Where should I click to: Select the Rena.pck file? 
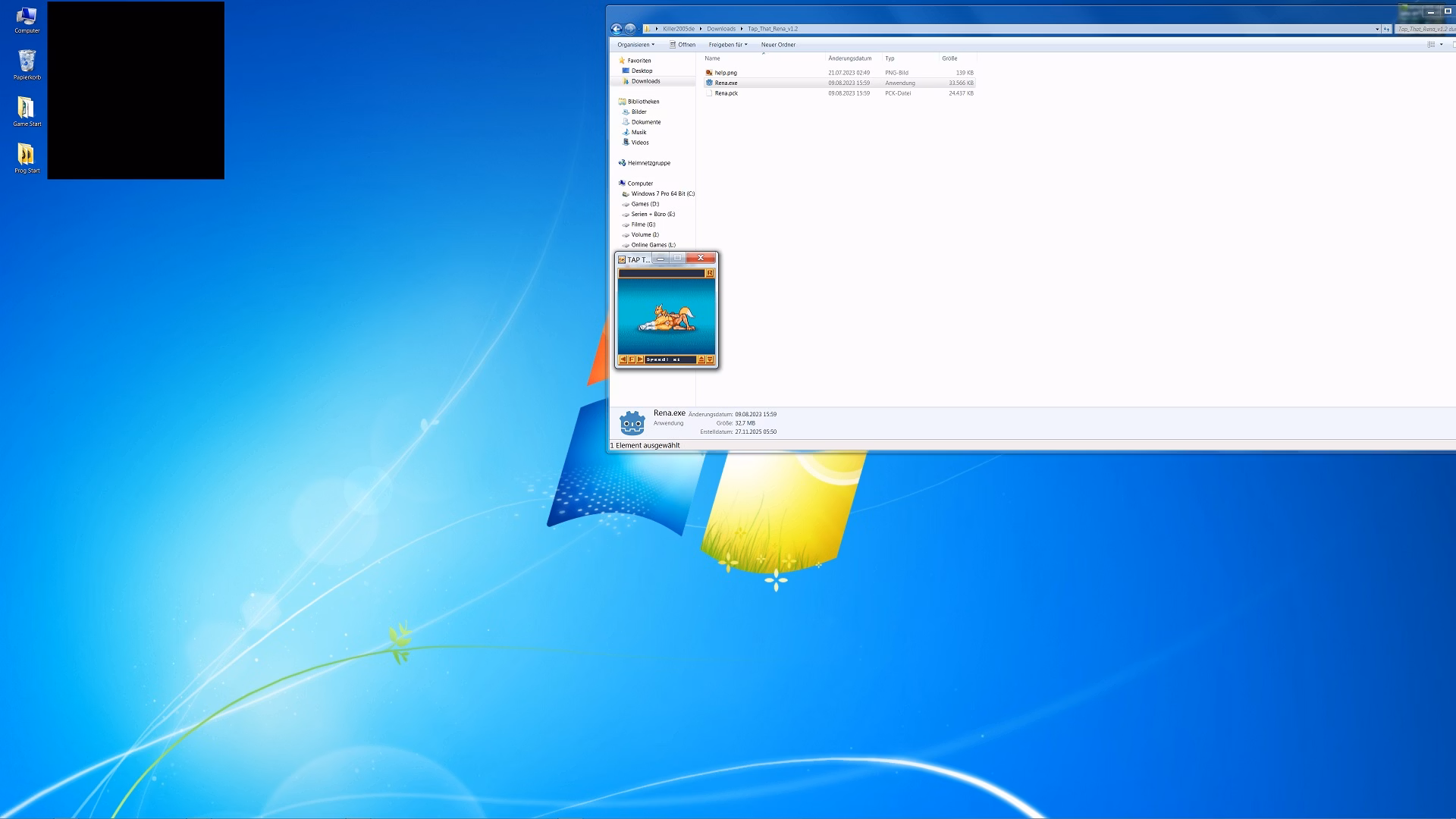click(x=726, y=93)
